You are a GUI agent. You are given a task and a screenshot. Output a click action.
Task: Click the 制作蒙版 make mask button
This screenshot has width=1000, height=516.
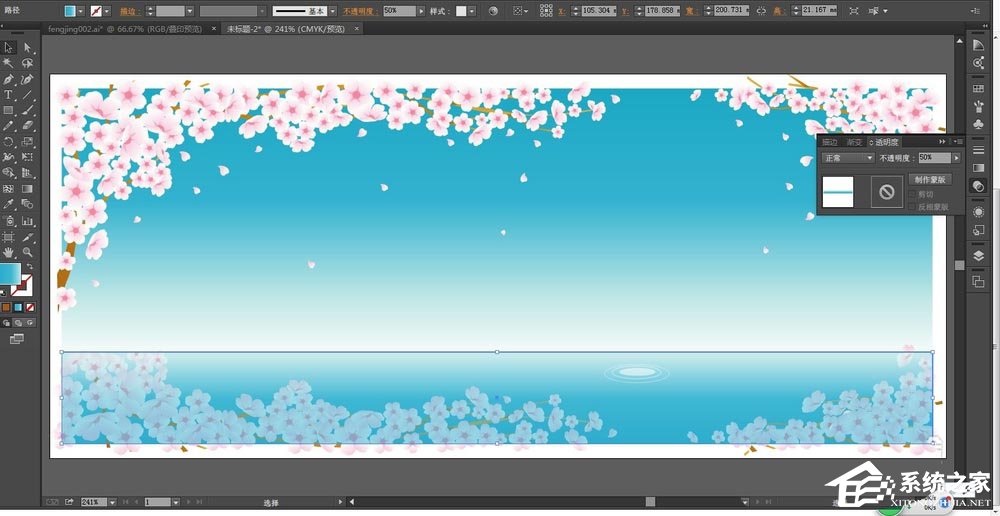[930, 180]
